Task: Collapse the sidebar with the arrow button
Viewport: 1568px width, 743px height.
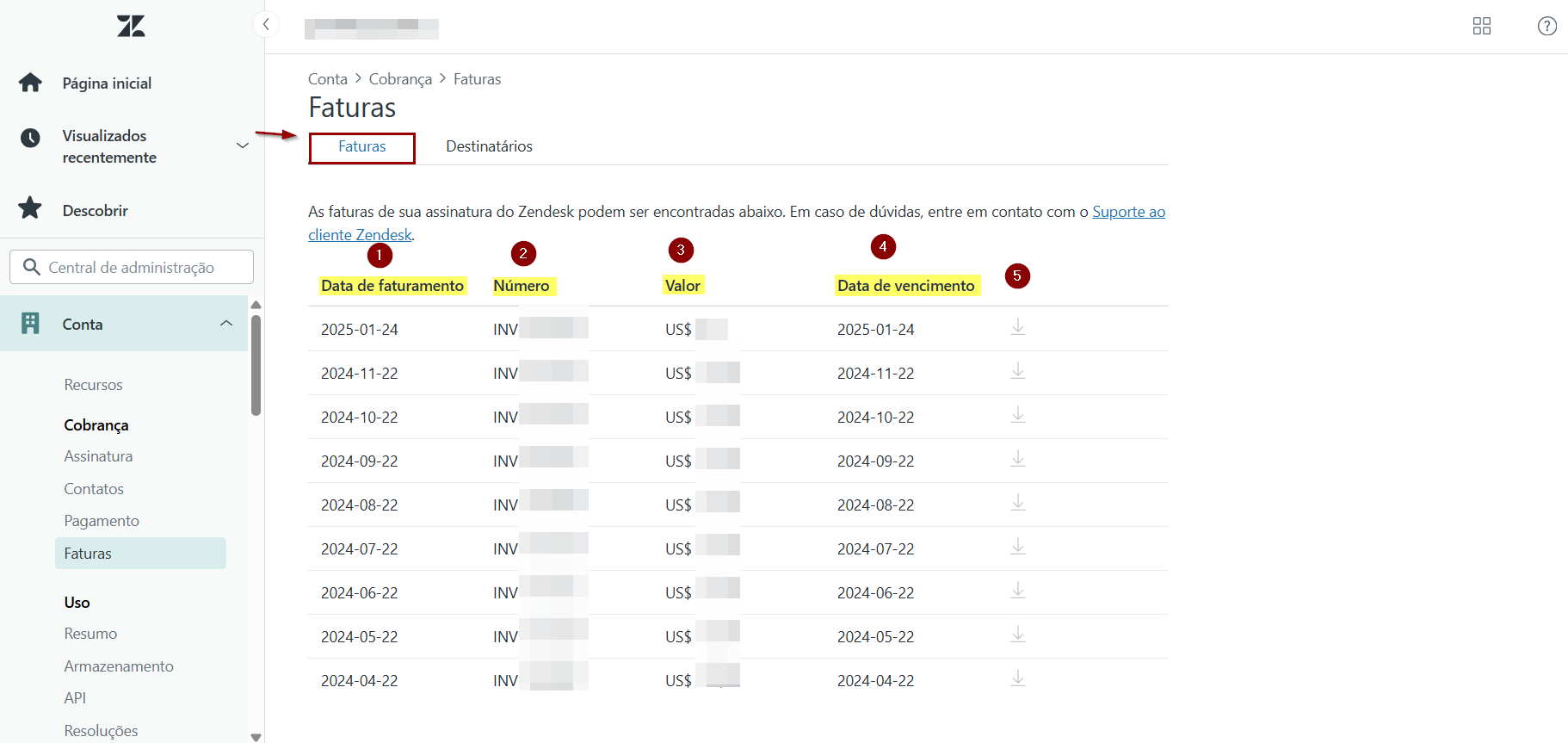Action: point(266,24)
